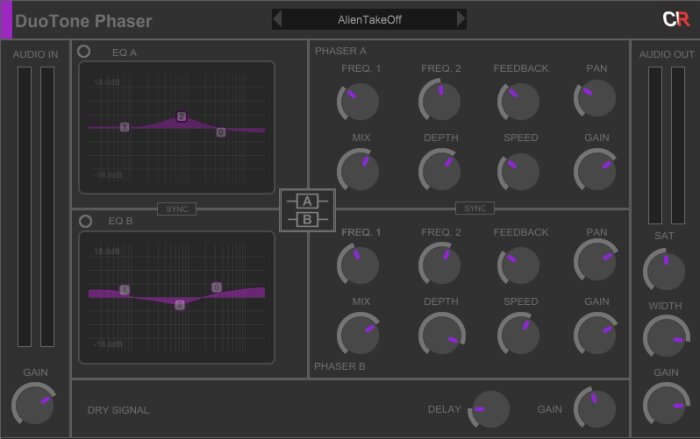Toggle the SYNC button between phasers
700x439 pixels.
click(475, 208)
